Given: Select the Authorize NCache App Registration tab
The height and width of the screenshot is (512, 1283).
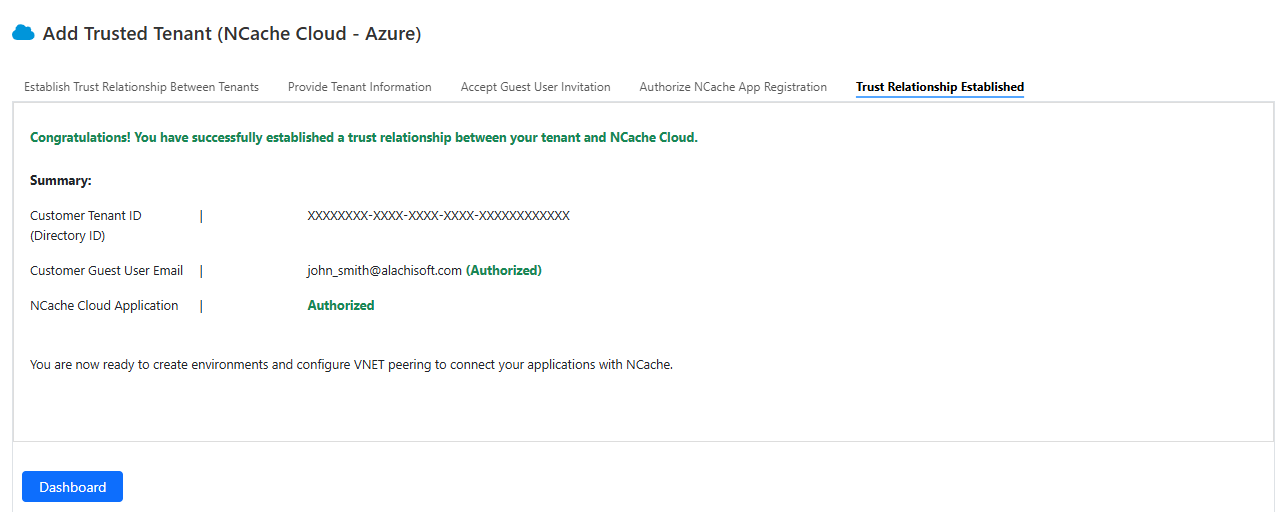Looking at the screenshot, I should click(733, 87).
